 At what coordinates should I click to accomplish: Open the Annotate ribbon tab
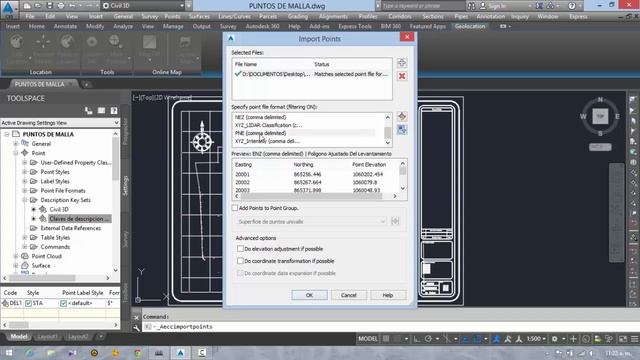point(65,26)
